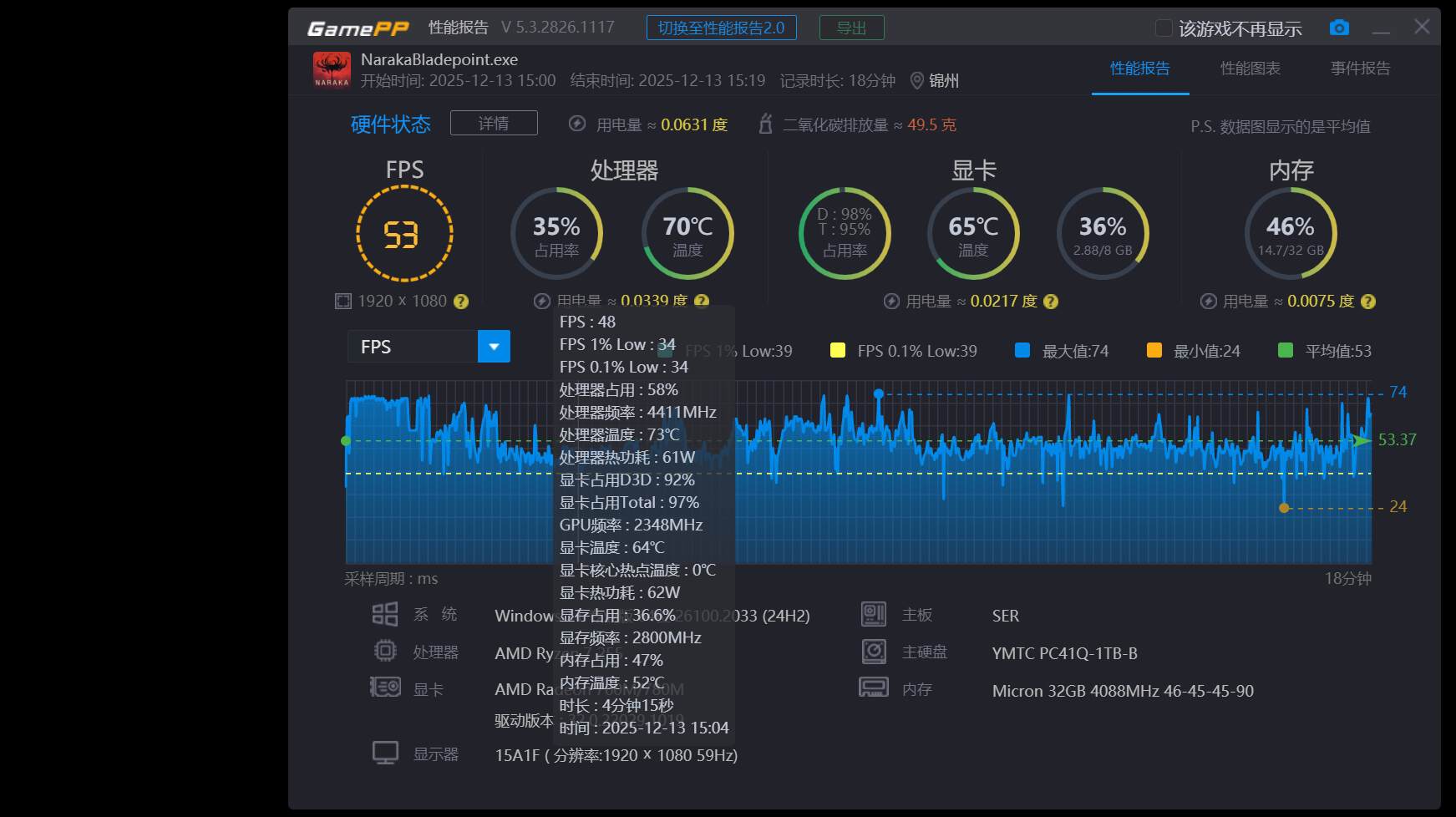Click the screenshot camera icon
1456x817 pixels.
pos(1339,28)
